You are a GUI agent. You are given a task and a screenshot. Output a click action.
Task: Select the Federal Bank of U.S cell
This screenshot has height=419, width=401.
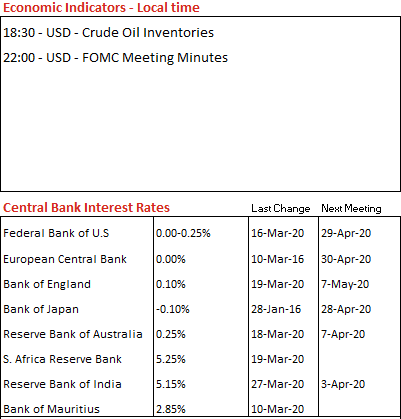pos(56,233)
